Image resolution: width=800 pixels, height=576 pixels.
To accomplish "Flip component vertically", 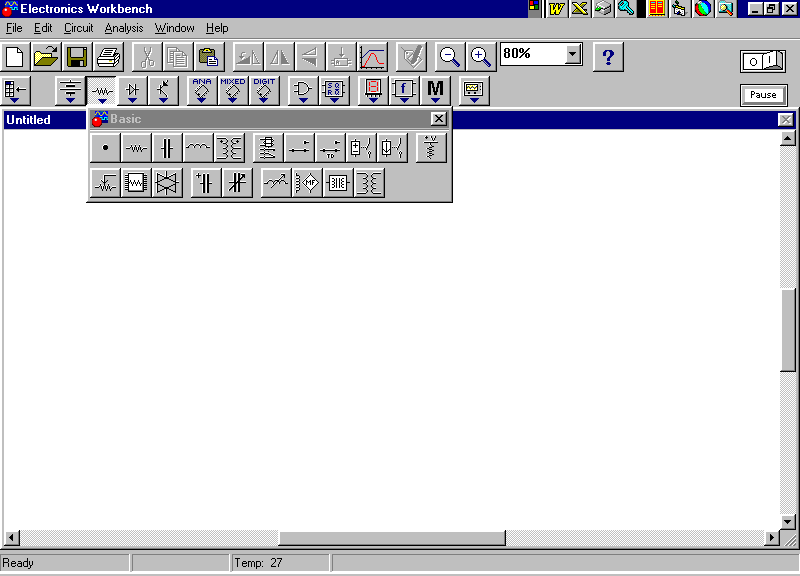I will [310, 57].
